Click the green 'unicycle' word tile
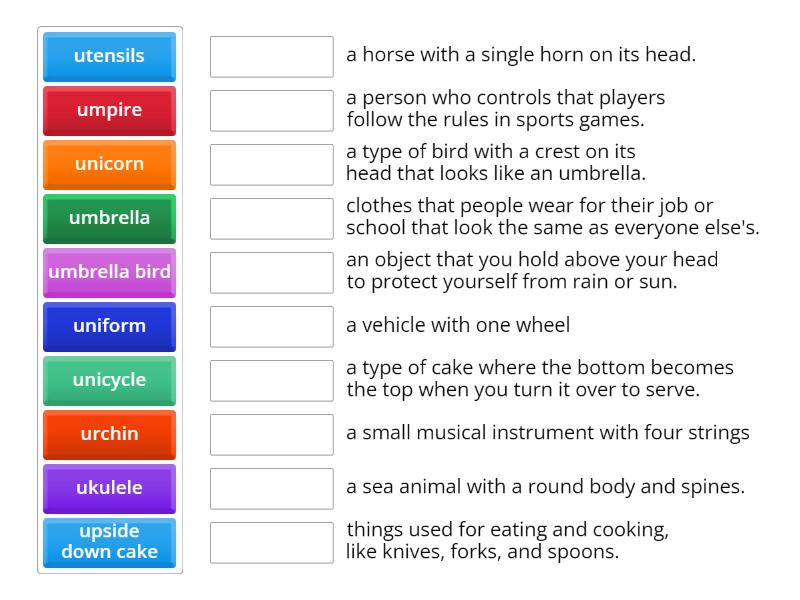800x600 pixels. coord(109,380)
